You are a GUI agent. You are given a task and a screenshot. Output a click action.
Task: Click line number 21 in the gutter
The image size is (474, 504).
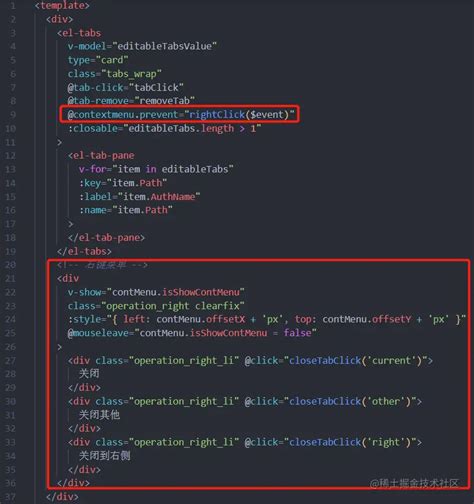tap(10, 278)
